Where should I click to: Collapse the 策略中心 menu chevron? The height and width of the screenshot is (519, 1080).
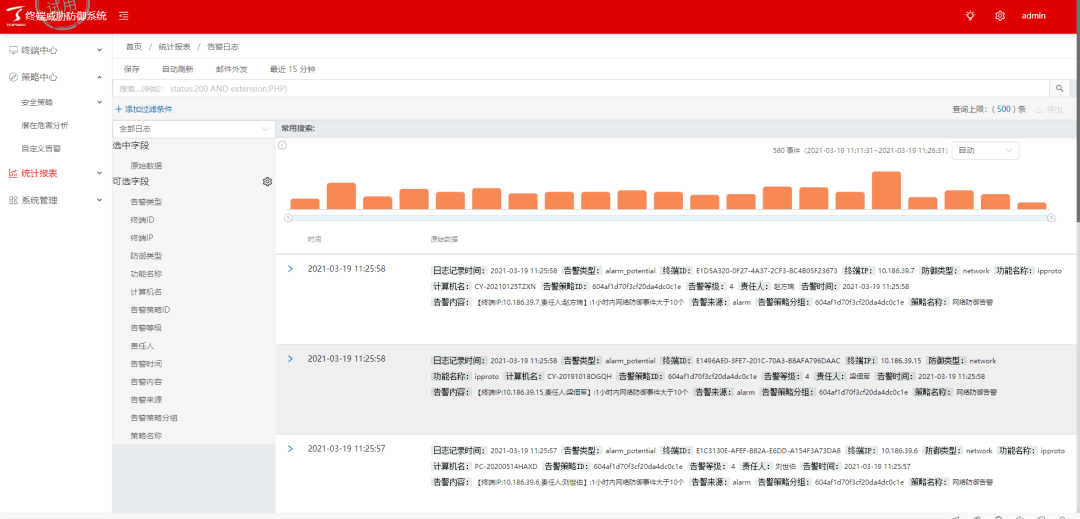100,77
